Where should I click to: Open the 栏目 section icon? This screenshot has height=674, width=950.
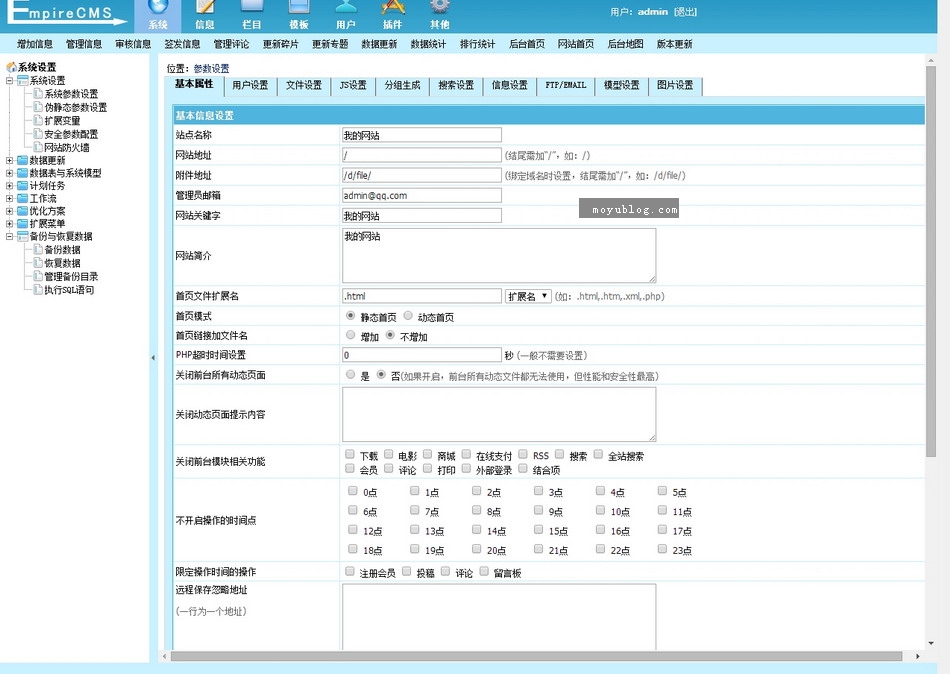pyautogui.click(x=251, y=7)
